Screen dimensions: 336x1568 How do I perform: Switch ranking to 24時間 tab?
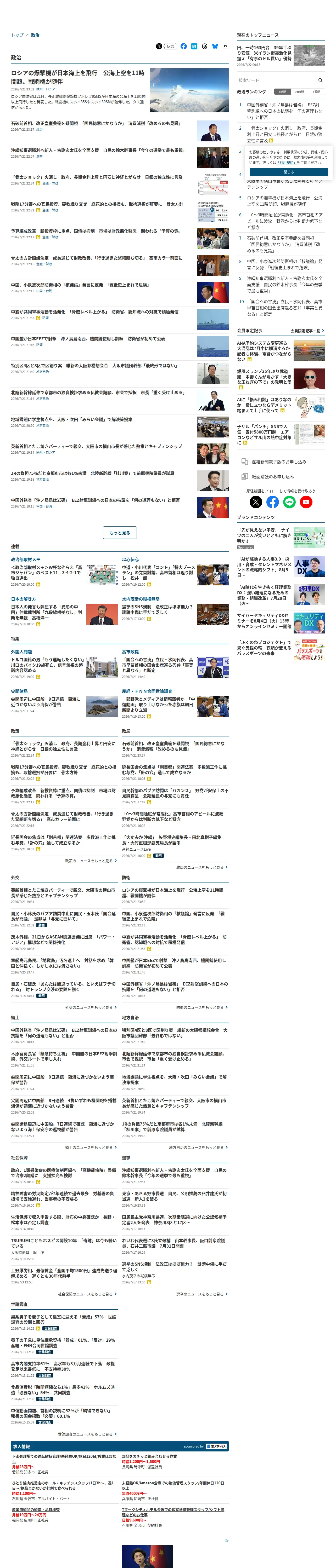[x=299, y=92]
